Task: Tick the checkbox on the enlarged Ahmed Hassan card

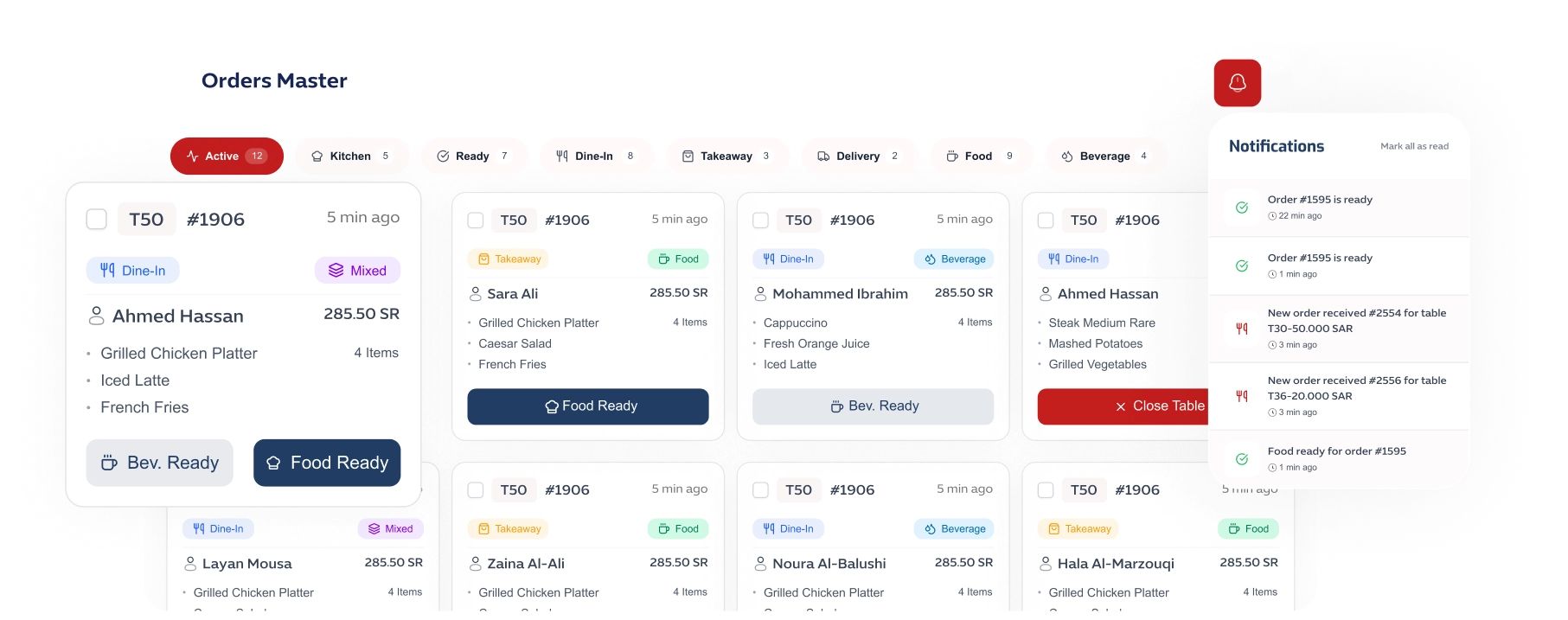Action: tap(97, 220)
